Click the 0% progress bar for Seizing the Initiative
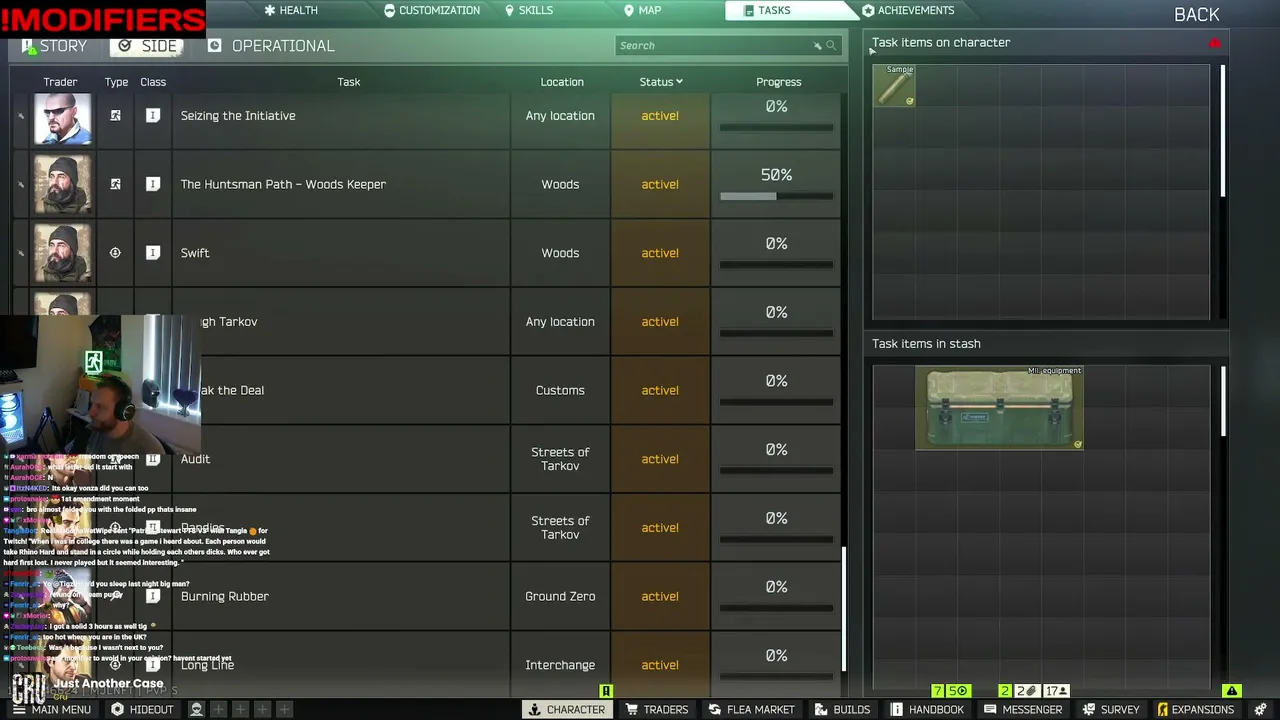Image resolution: width=1280 pixels, height=720 pixels. [776, 127]
